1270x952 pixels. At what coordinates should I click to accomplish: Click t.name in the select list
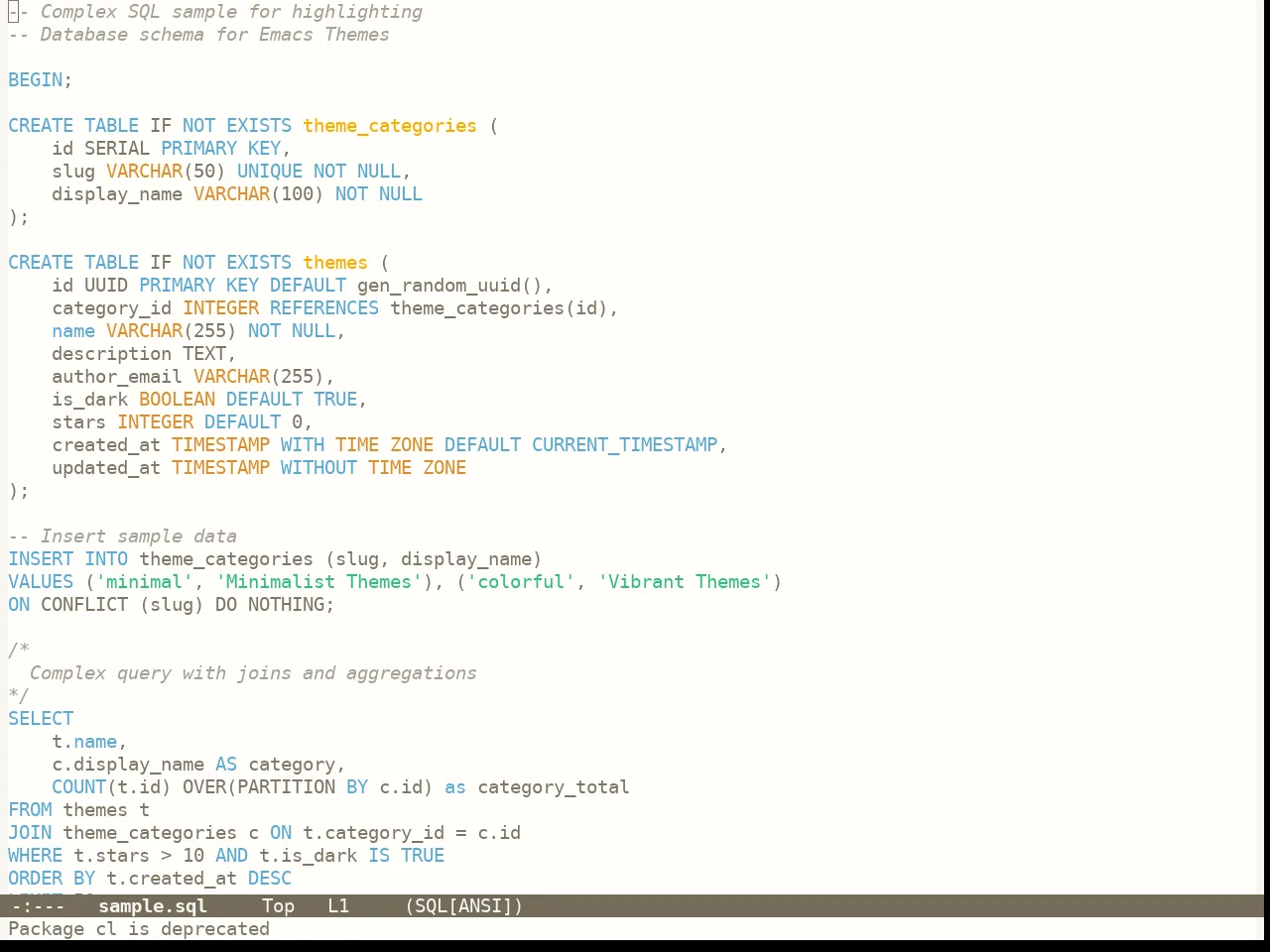[x=84, y=742]
